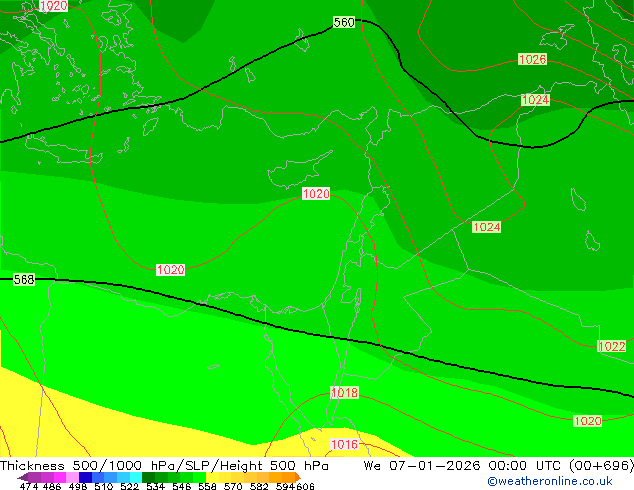This screenshot has height=490, width=634.
Task: Click the 546 legend value
Action: coord(182,486)
